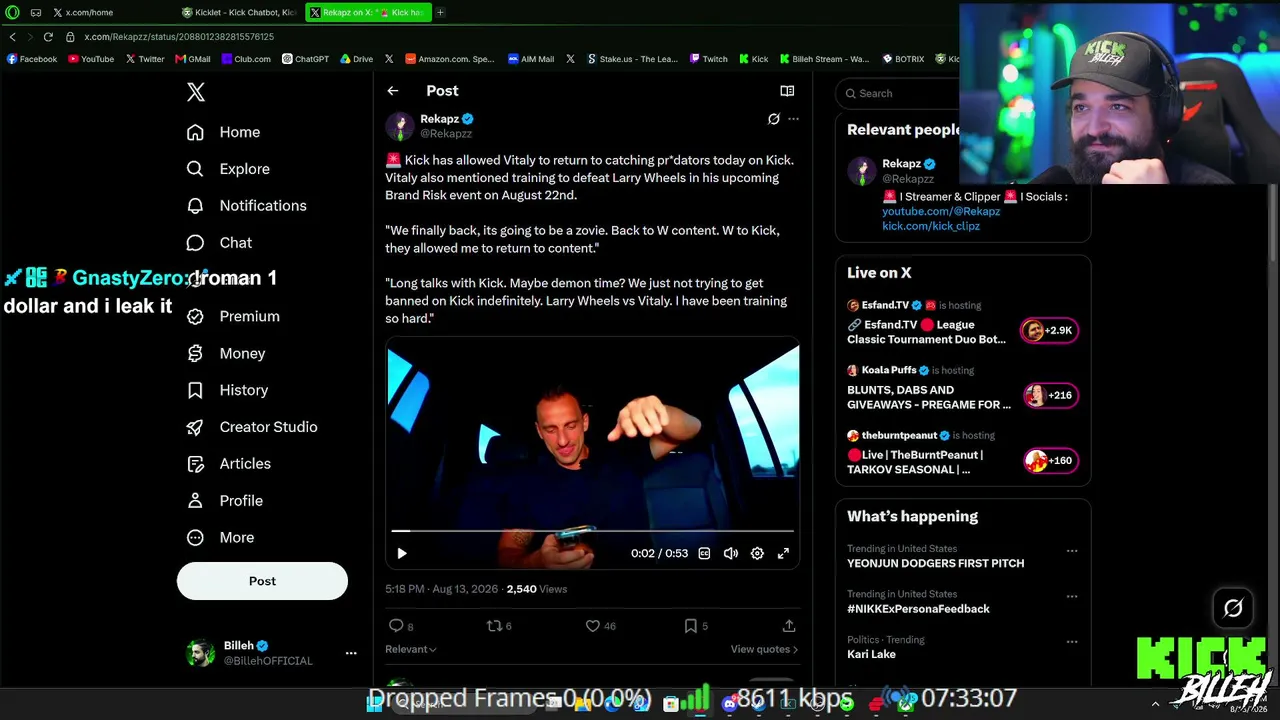1280x720 pixels.
Task: Open Money in the sidebar
Action: (226, 353)
